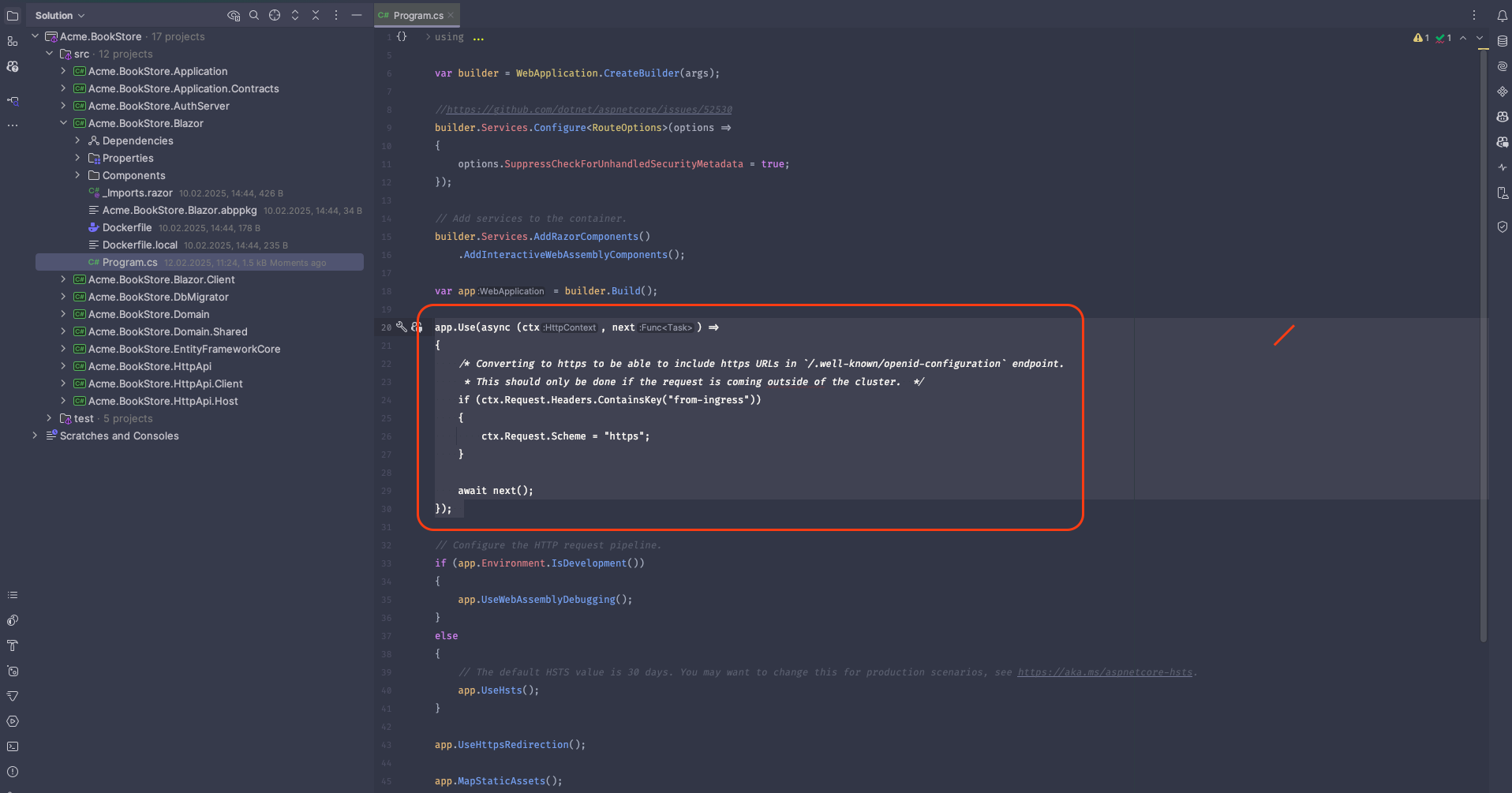Image resolution: width=1512 pixels, height=793 pixels.
Task: Open the Build tool window hammer icon
Action: [13, 645]
